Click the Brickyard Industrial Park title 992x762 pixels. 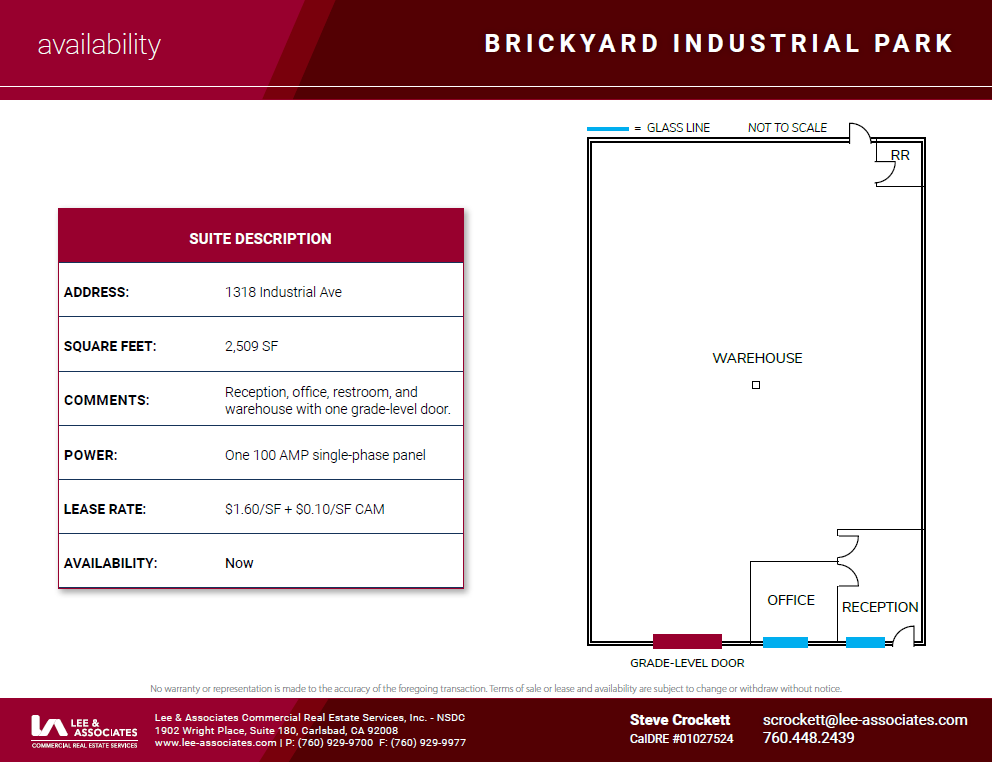coord(719,44)
